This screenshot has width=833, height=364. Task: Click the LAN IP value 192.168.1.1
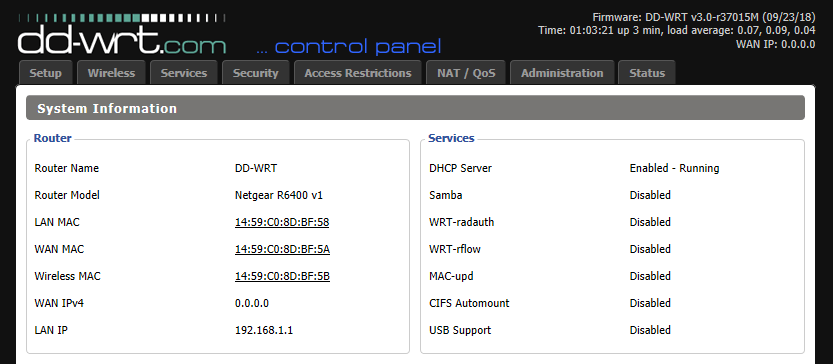(x=264, y=331)
